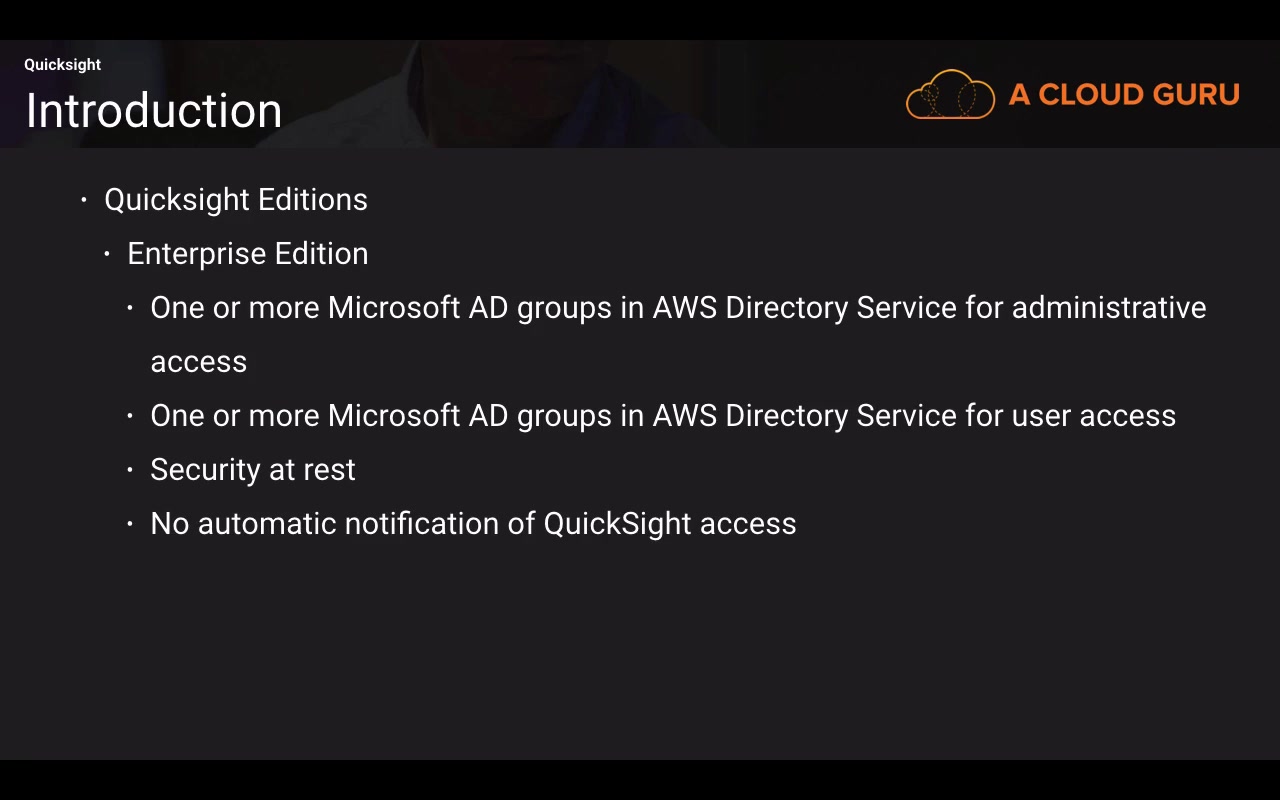Click 'AWS Directory Service' in the administrative line
Screen dimensions: 1280x800
pos(804,308)
